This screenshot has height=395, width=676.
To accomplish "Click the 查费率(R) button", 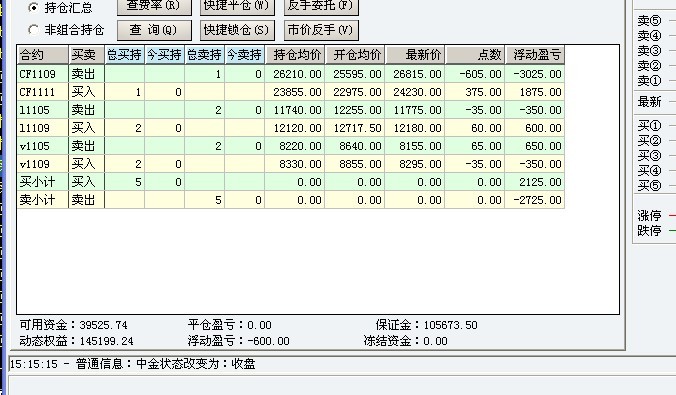I will click(x=154, y=6).
